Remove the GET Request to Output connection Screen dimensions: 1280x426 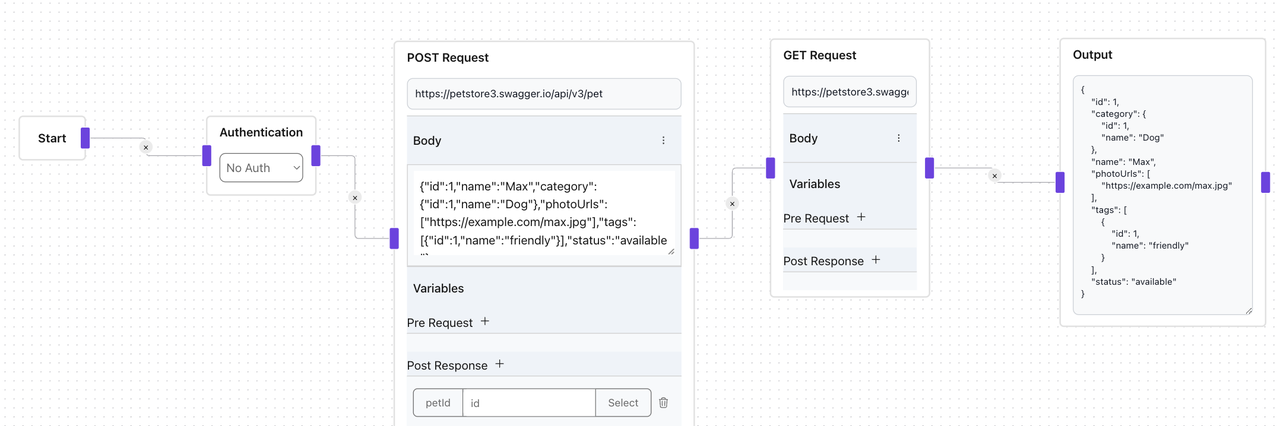(x=994, y=176)
